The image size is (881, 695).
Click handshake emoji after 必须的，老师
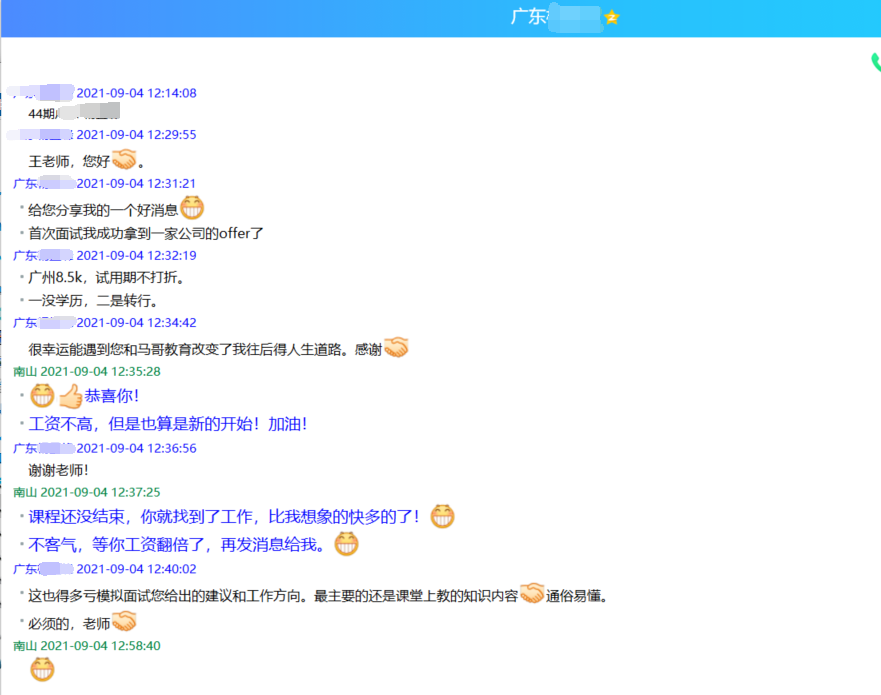124,622
